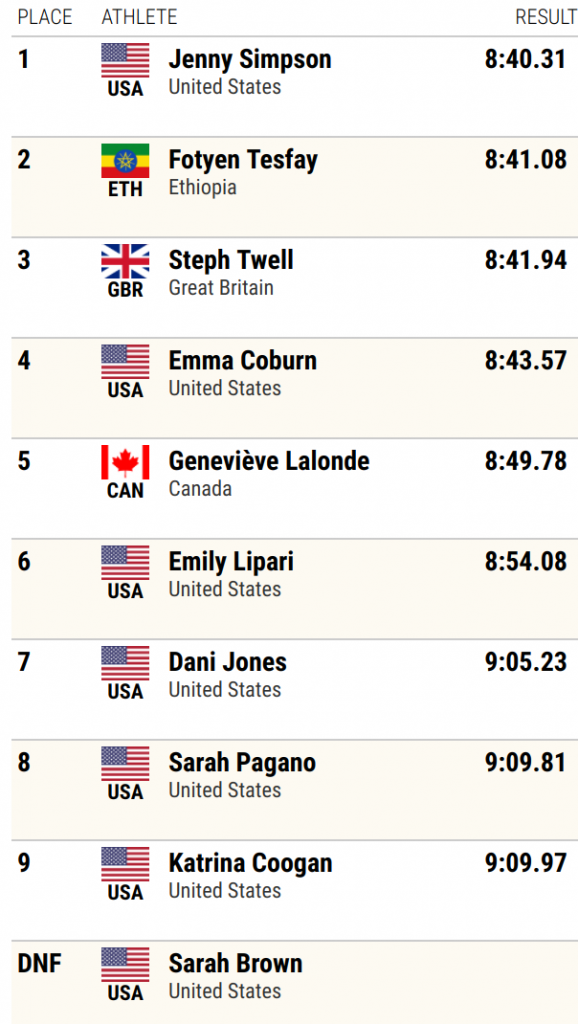Screen dimensions: 578x1024
Task: Click the USA flag beside Emily Lipari
Action: tap(125, 563)
